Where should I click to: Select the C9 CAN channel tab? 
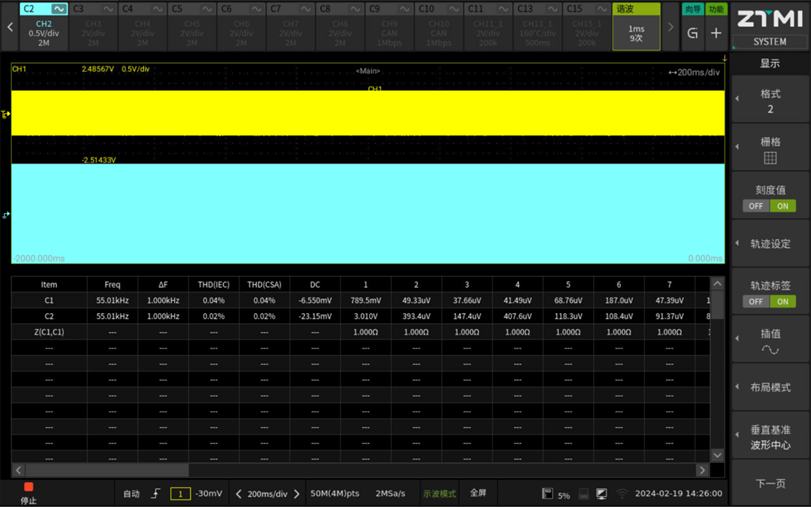tap(389, 26)
